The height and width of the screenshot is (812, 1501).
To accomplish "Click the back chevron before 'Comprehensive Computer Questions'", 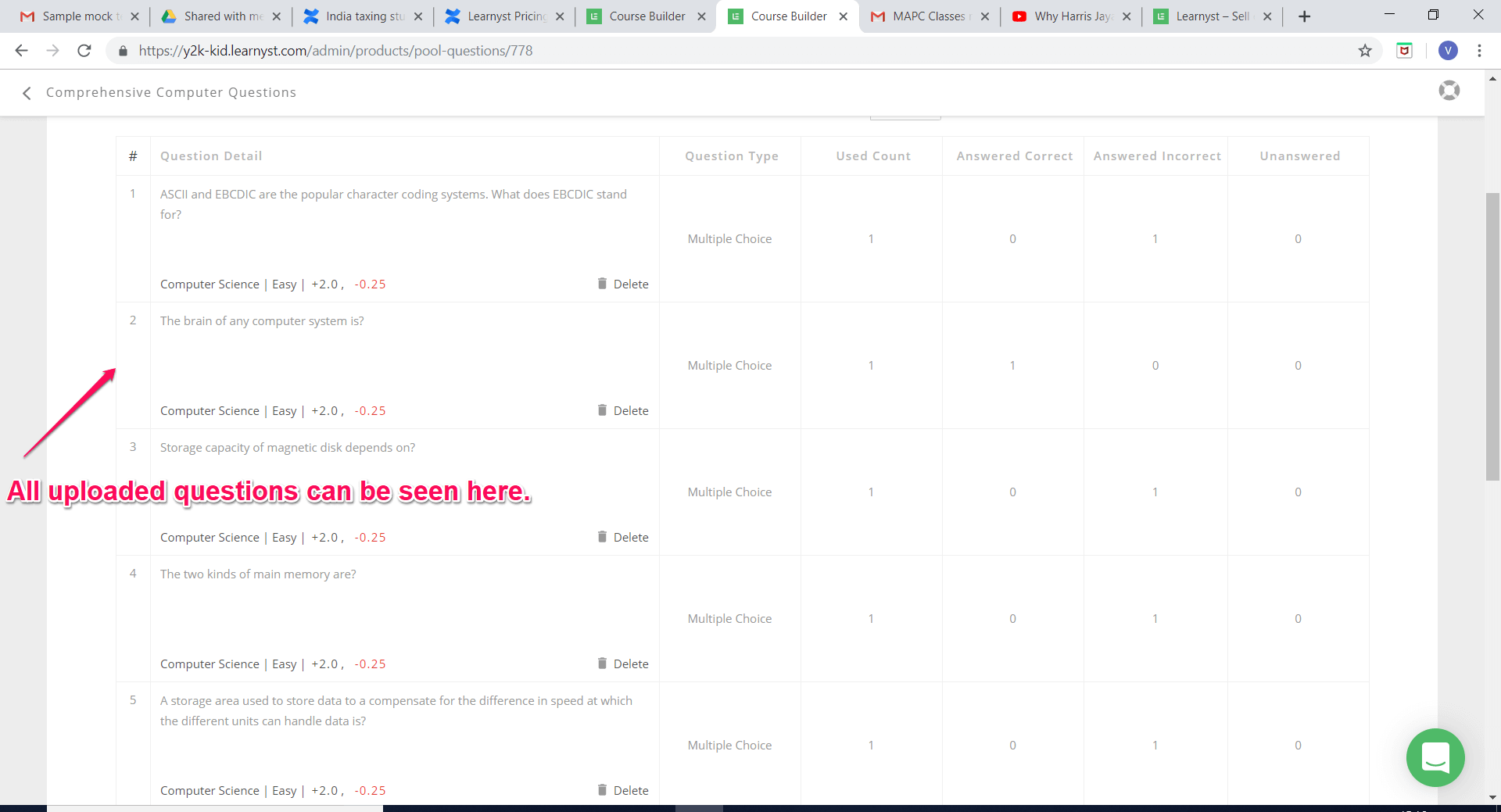I will click(26, 92).
